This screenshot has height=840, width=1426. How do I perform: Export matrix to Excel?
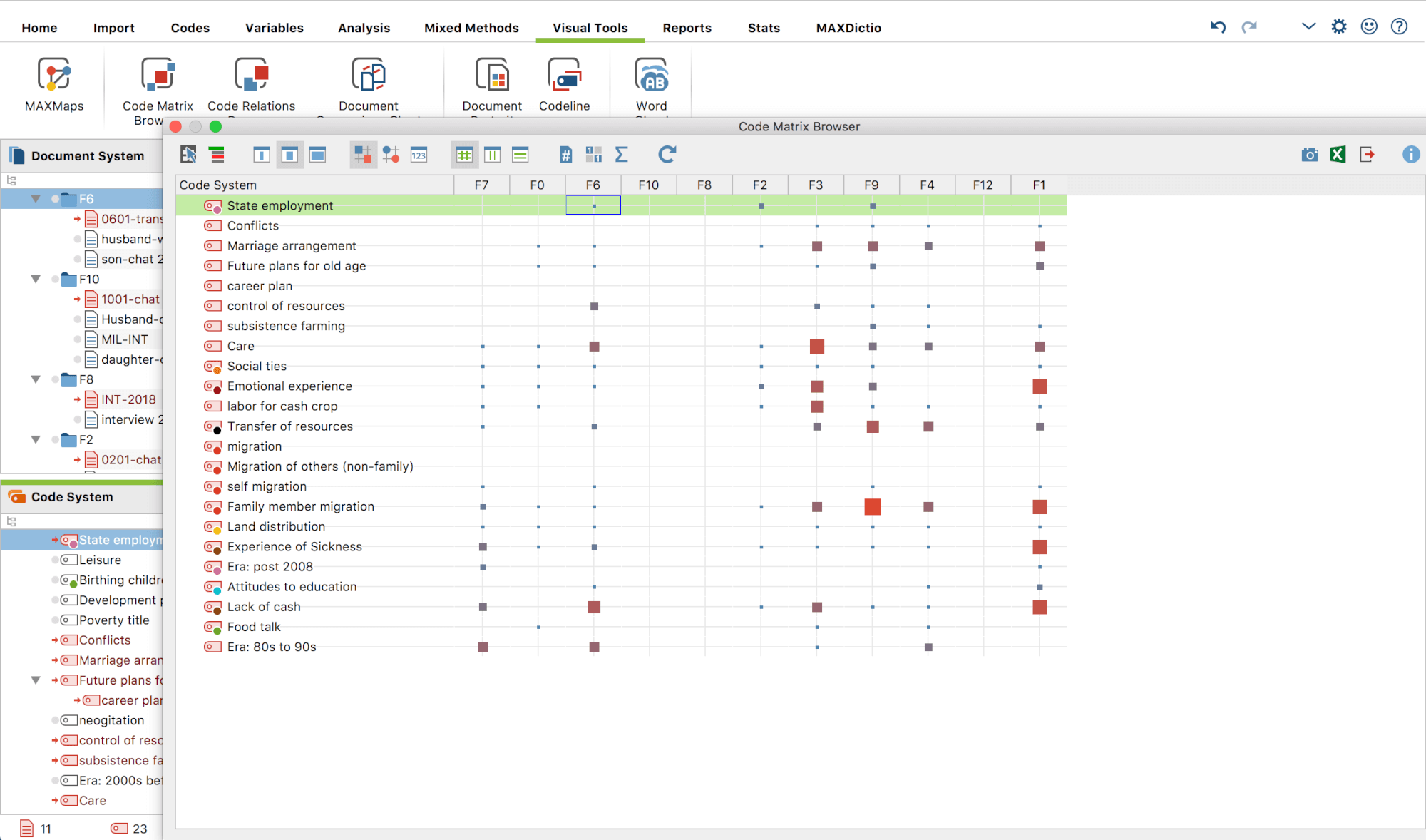[1338, 155]
